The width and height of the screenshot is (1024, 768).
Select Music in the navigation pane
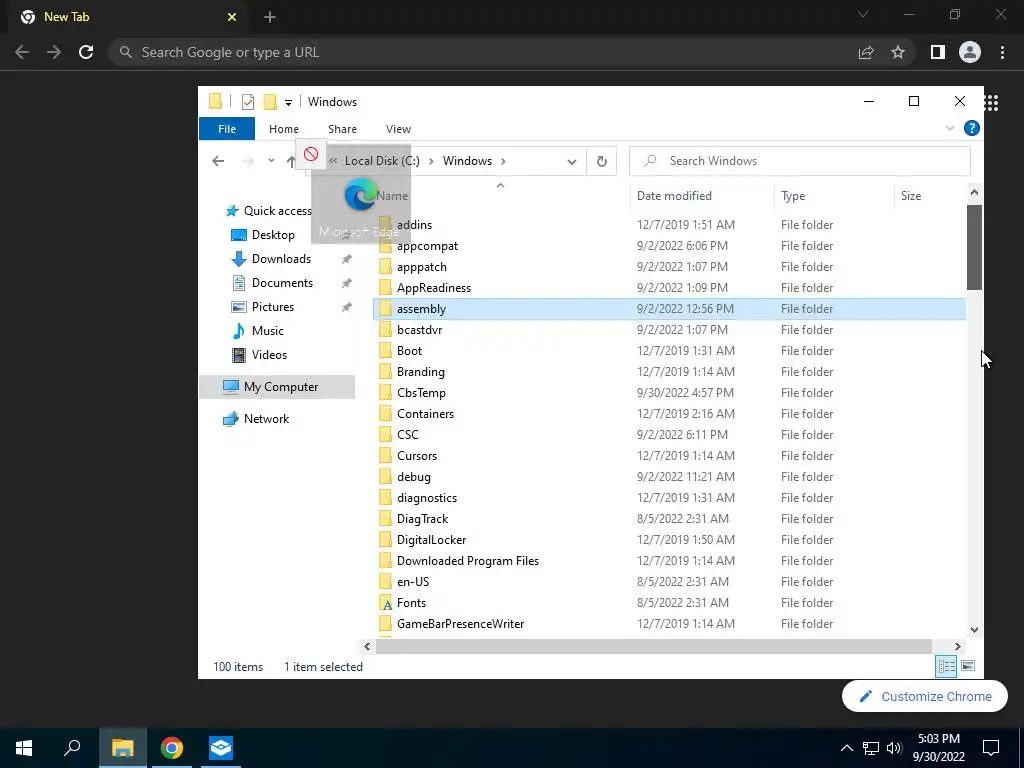[x=268, y=330]
